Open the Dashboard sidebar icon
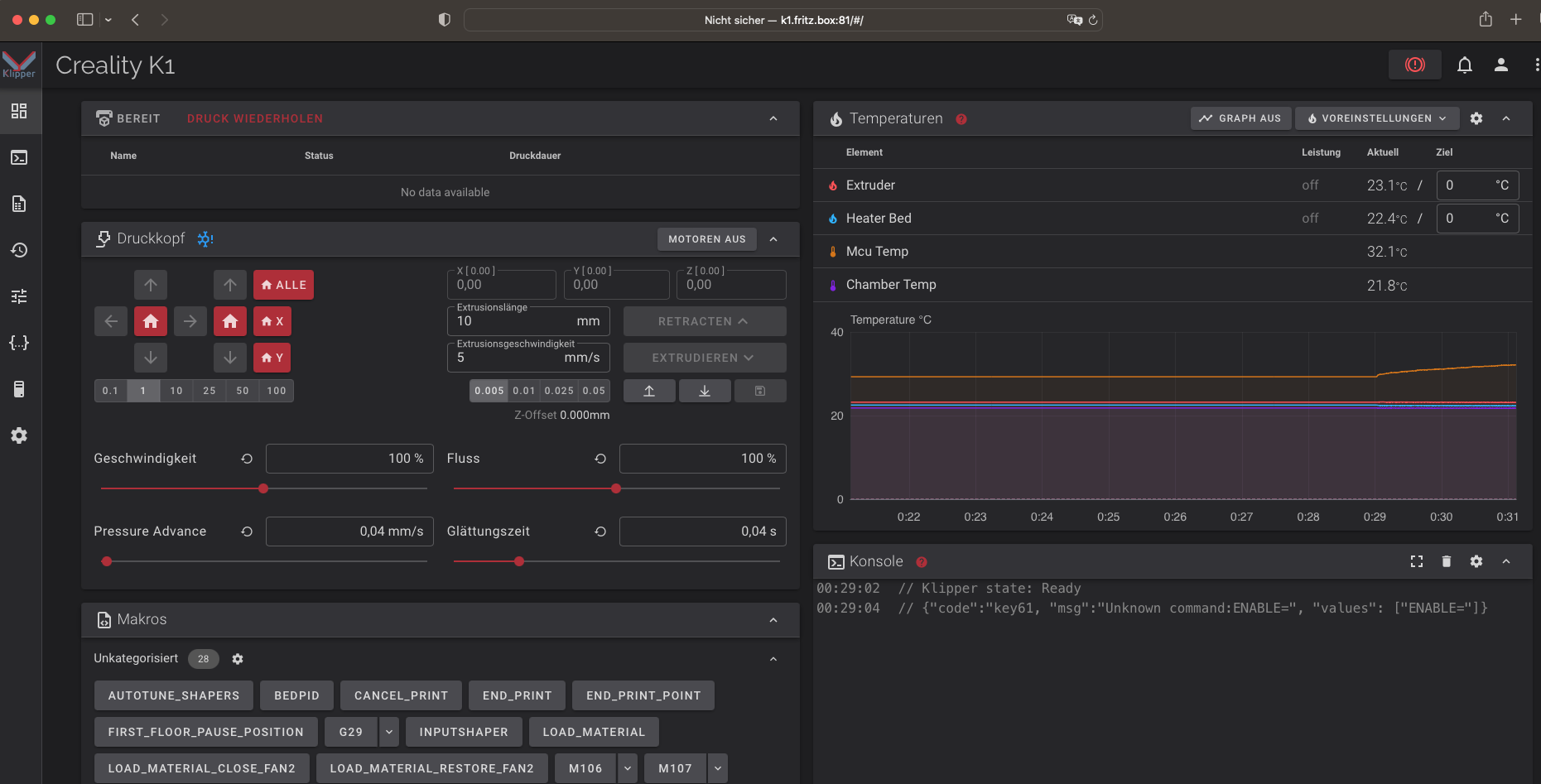 coord(19,111)
